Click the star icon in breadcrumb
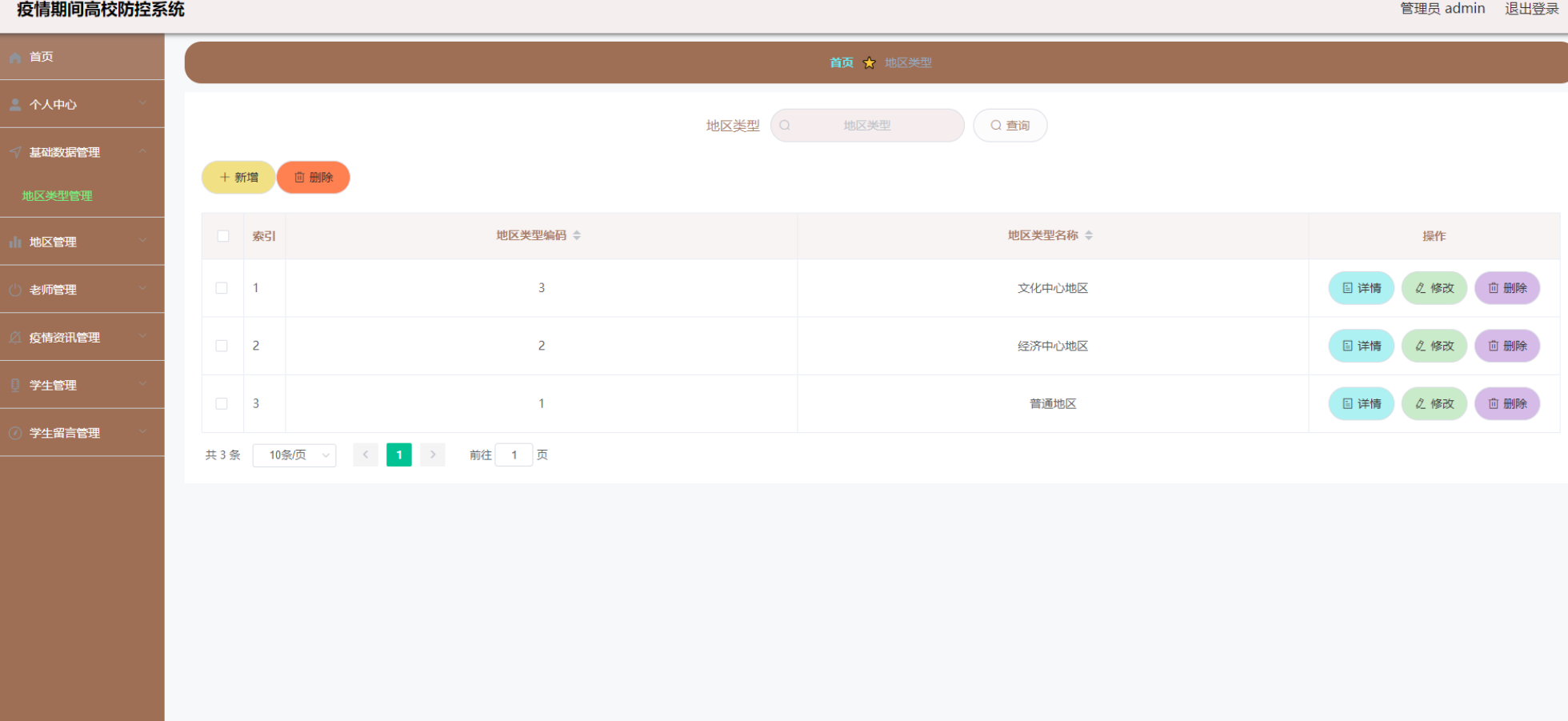Image resolution: width=1568 pixels, height=721 pixels. tap(870, 62)
